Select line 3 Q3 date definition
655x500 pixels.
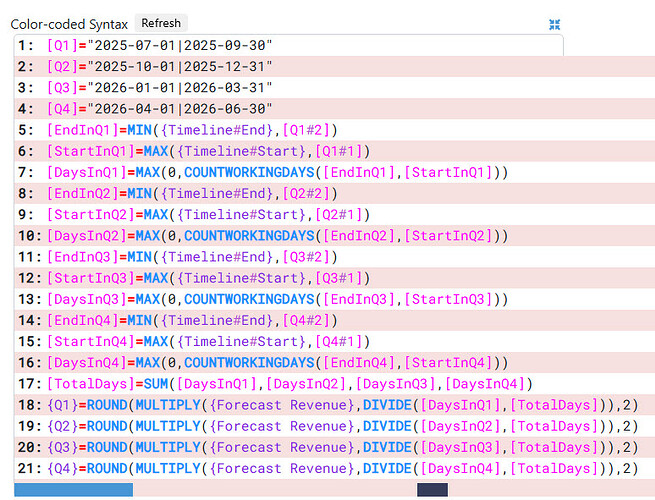click(160, 88)
